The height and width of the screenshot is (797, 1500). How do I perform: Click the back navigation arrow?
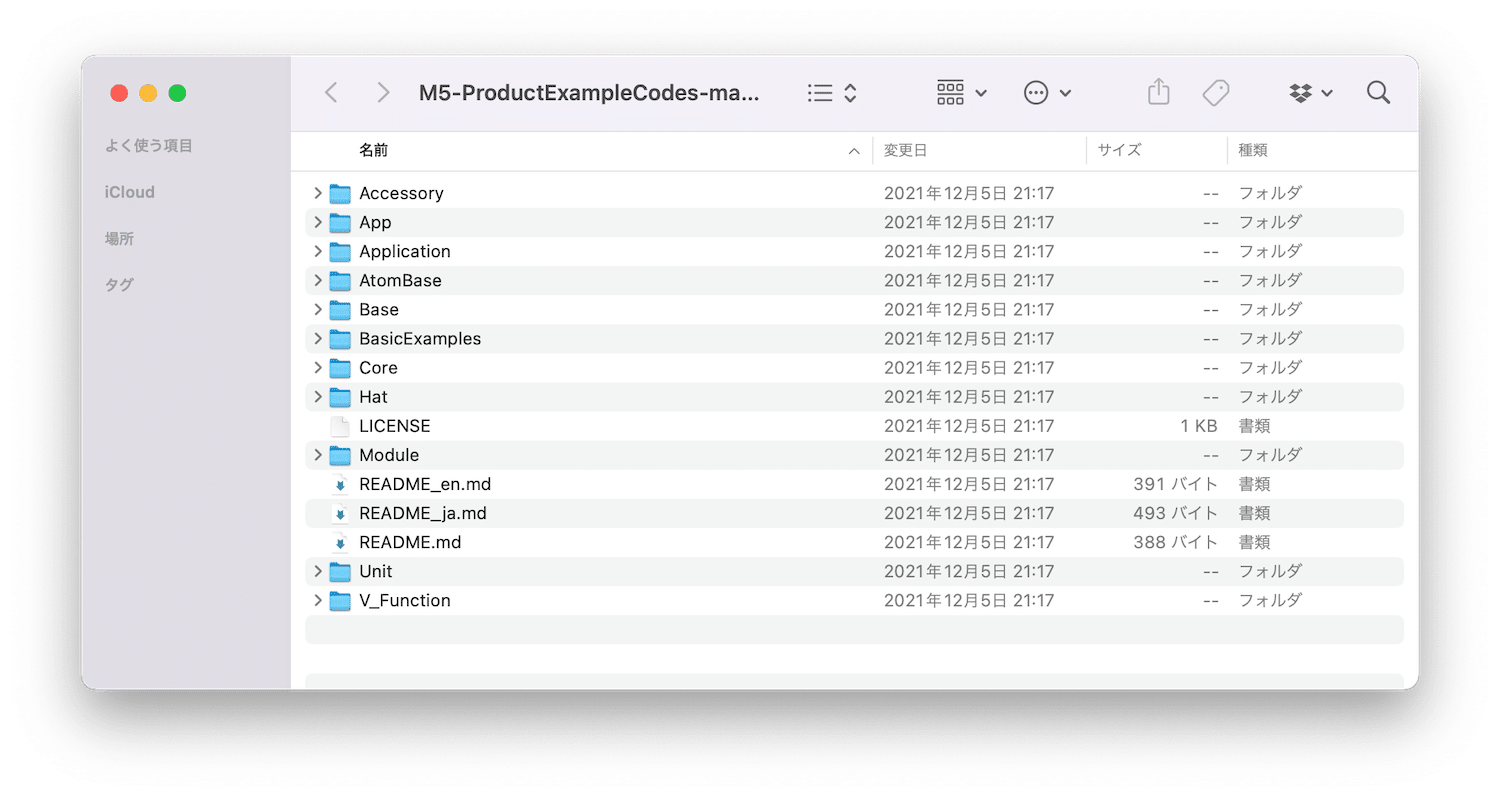[332, 93]
